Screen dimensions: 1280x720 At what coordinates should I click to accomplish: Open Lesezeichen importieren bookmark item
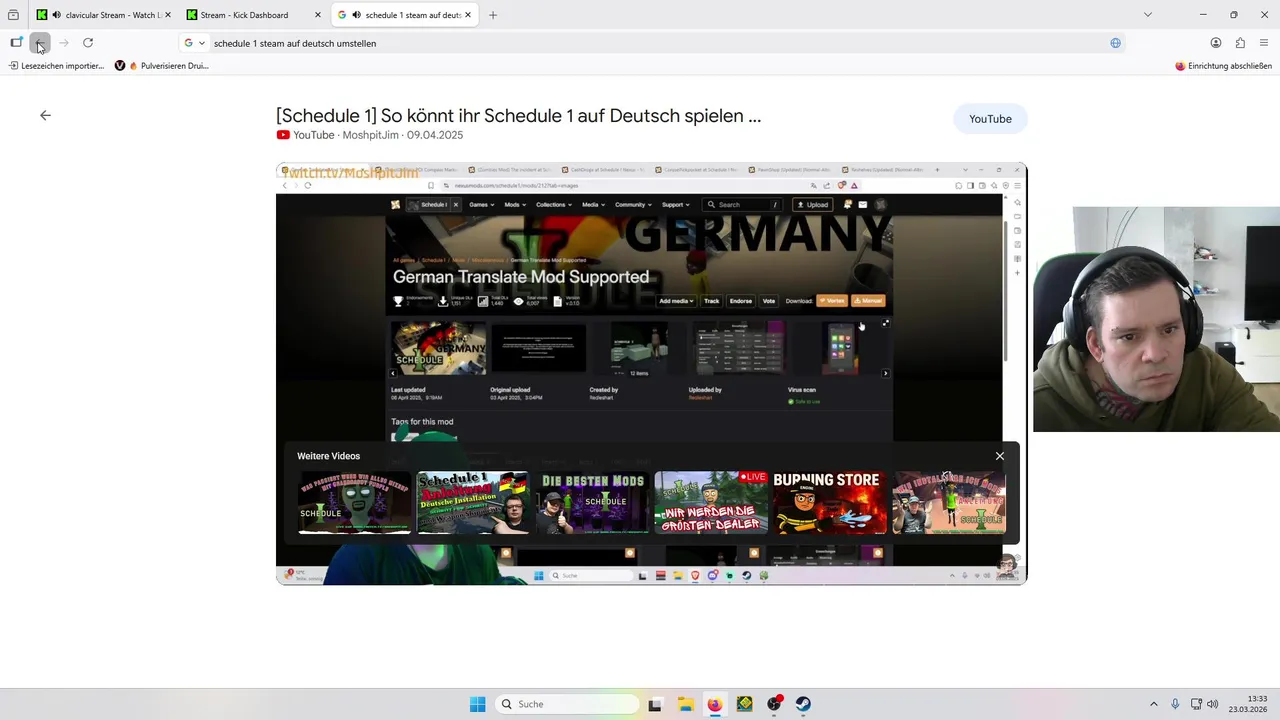[56, 66]
